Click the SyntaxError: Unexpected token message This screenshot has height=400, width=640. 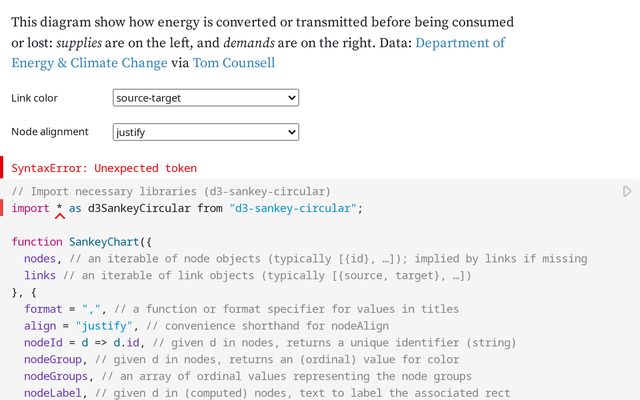click(104, 168)
